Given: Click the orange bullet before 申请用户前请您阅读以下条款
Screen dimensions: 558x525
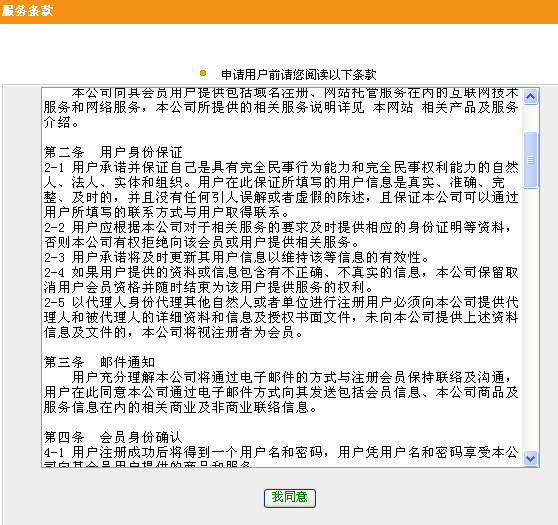Looking at the screenshot, I should (203, 73).
